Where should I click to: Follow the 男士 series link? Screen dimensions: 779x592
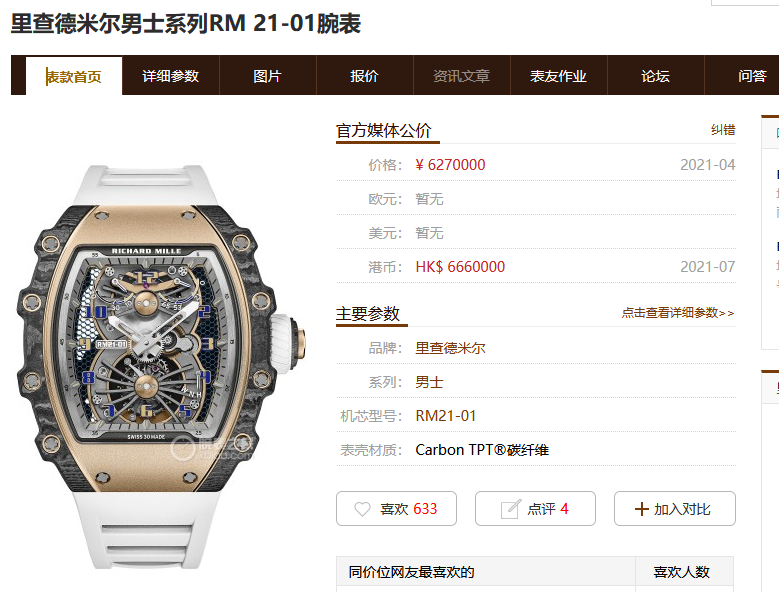[429, 382]
